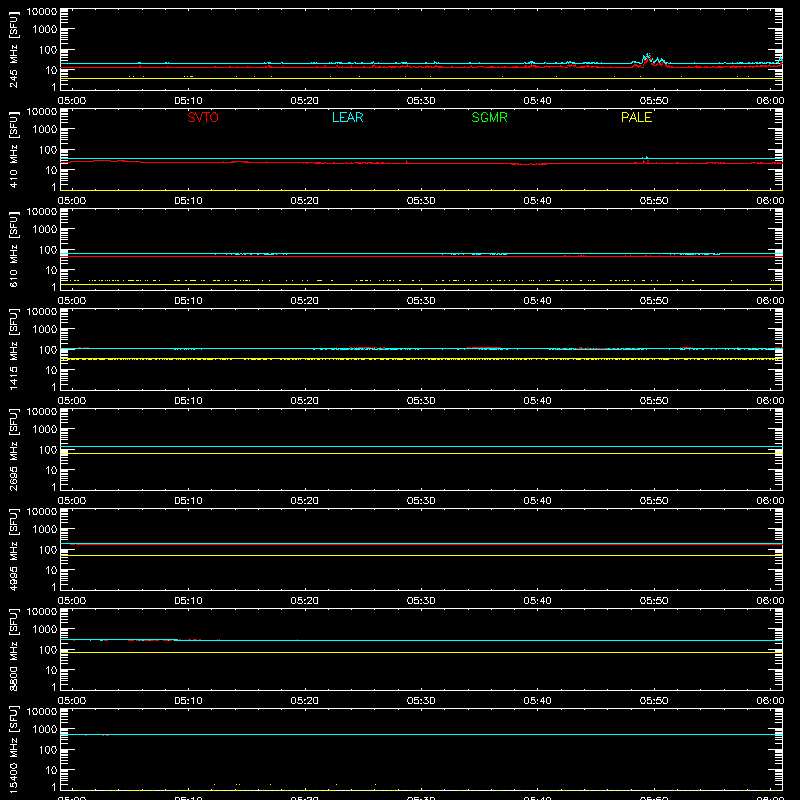This screenshot has height=800, width=800.
Task: Select the '410 MHz [SFU]' axis label
Action: coord(14,149)
